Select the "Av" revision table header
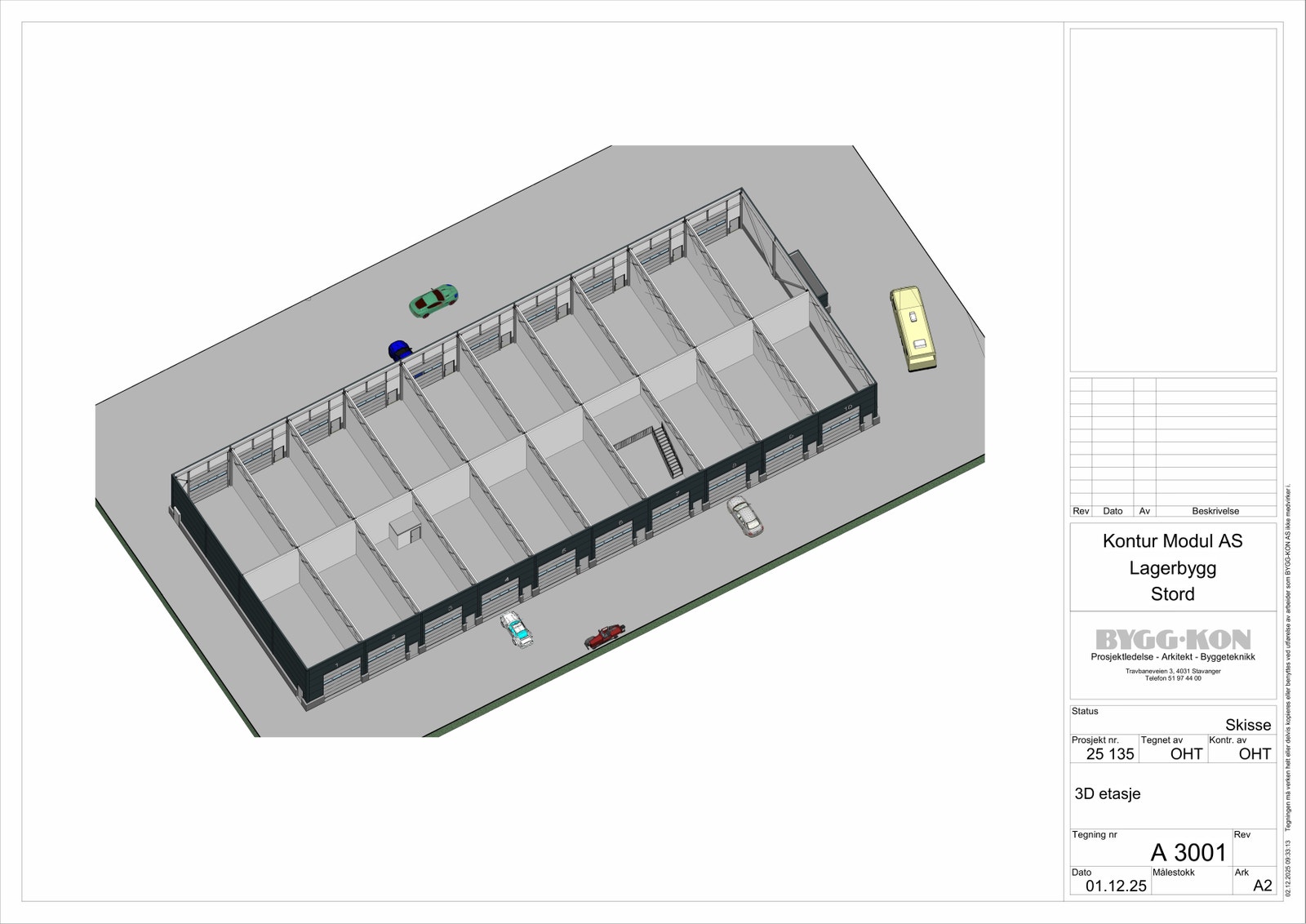 (1144, 511)
